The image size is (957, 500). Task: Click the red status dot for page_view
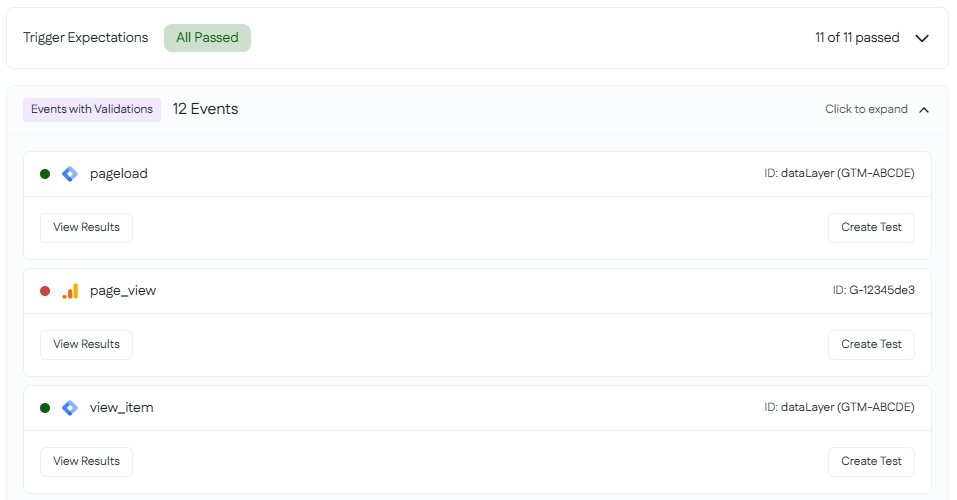pyautogui.click(x=45, y=291)
